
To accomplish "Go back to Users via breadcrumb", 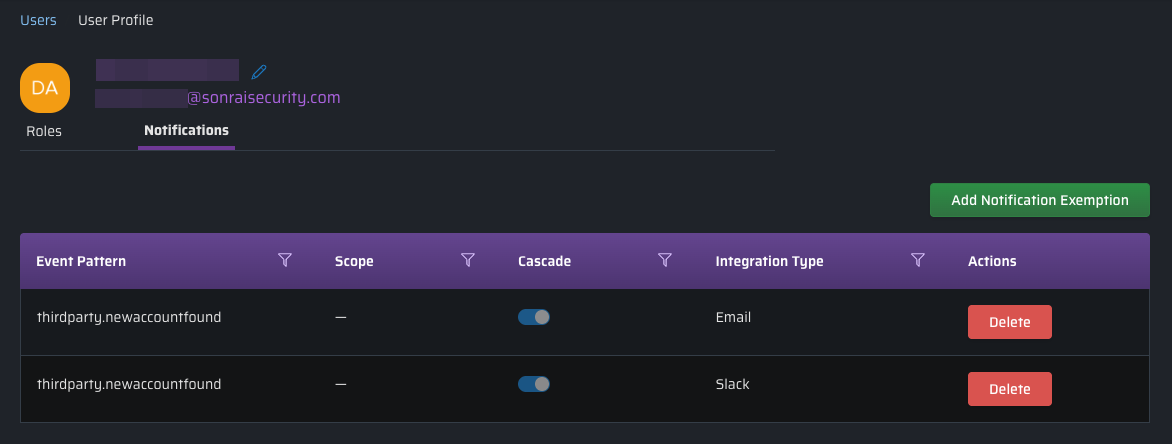I will point(38,20).
